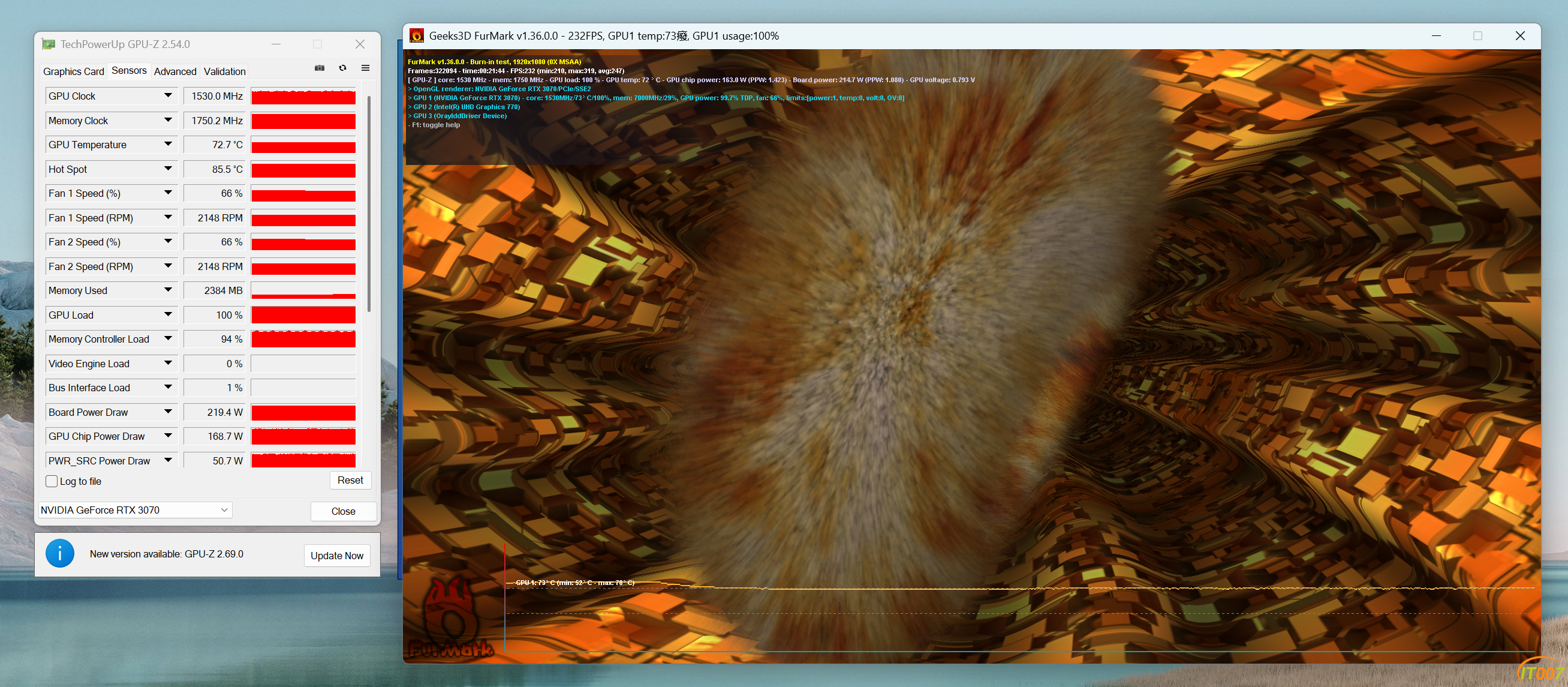Click the 2384 MB Memory Used value
This screenshot has width=1568, height=687.
[x=213, y=290]
